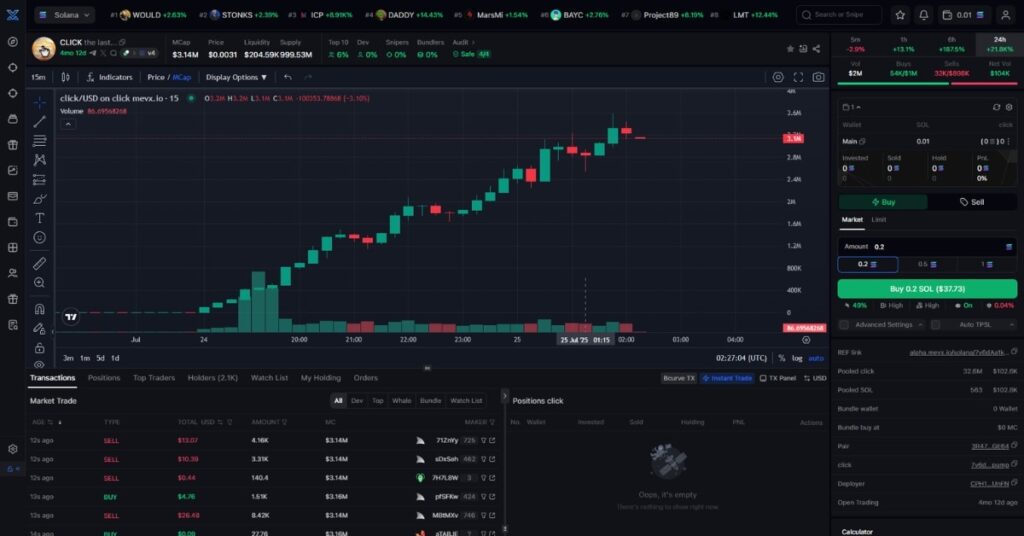Image resolution: width=1024 pixels, height=536 pixels.
Task: Open the left sidebar compass icon
Action: 12,42
